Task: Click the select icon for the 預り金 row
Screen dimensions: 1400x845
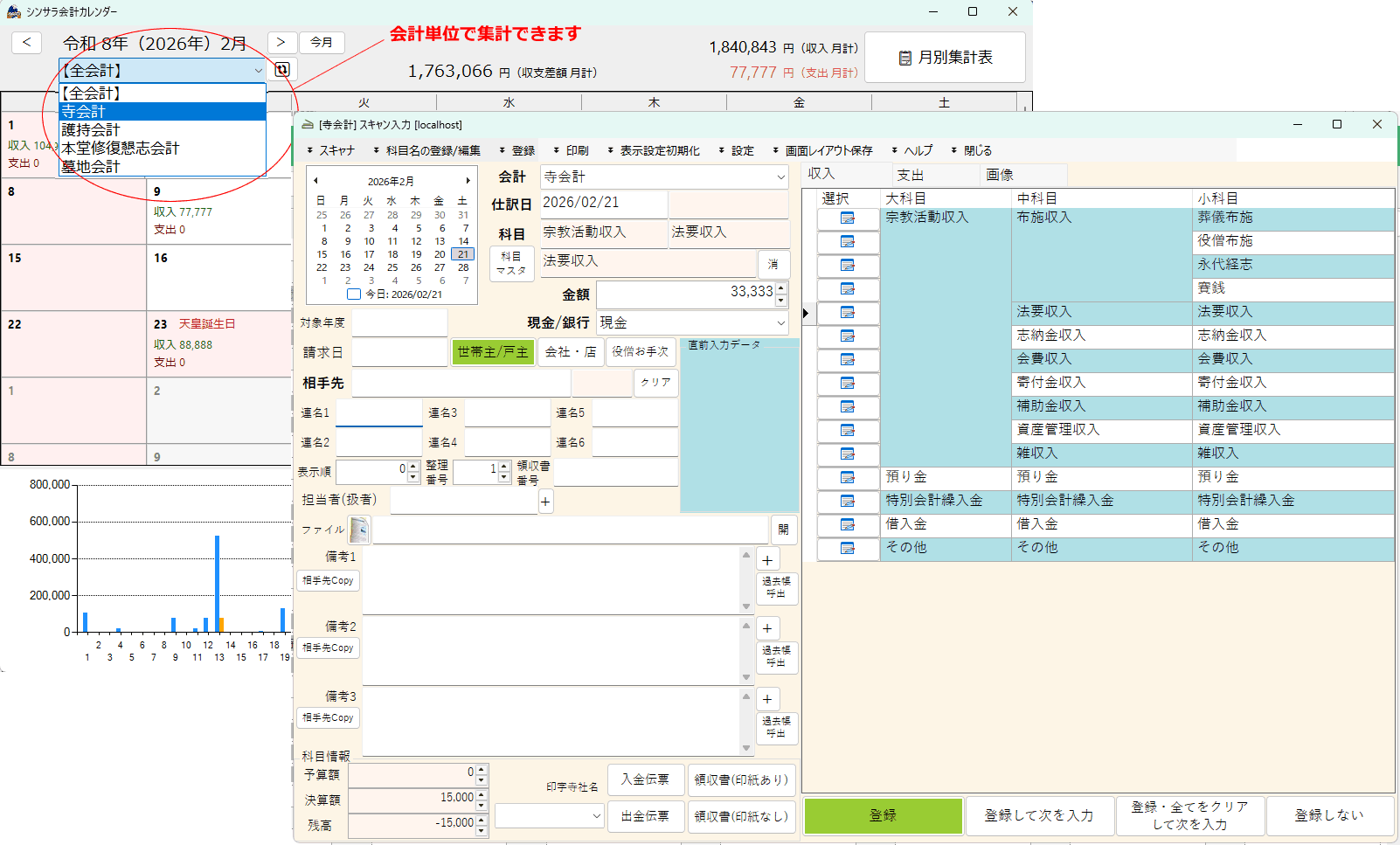Action: [847, 478]
